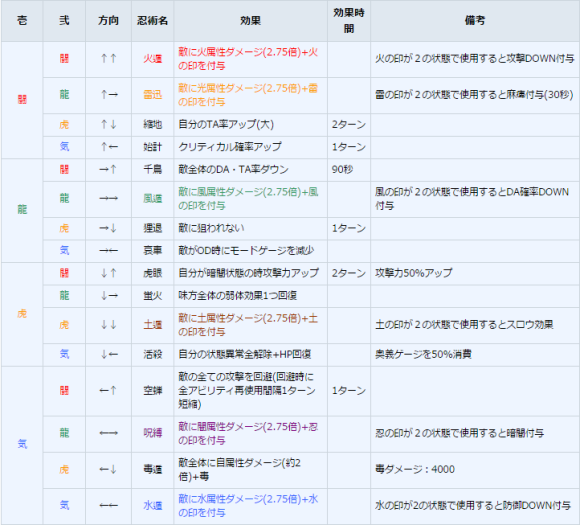This screenshot has height=525, width=580.
Task: Click the ninjutsu name '土遁'
Action: 152,325
